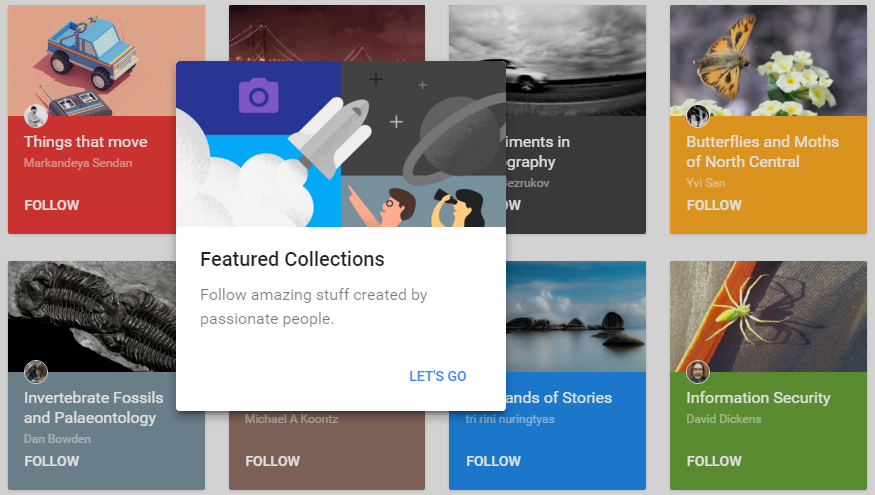Follow the Things that move collection
The height and width of the screenshot is (495, 875).
click(x=51, y=205)
